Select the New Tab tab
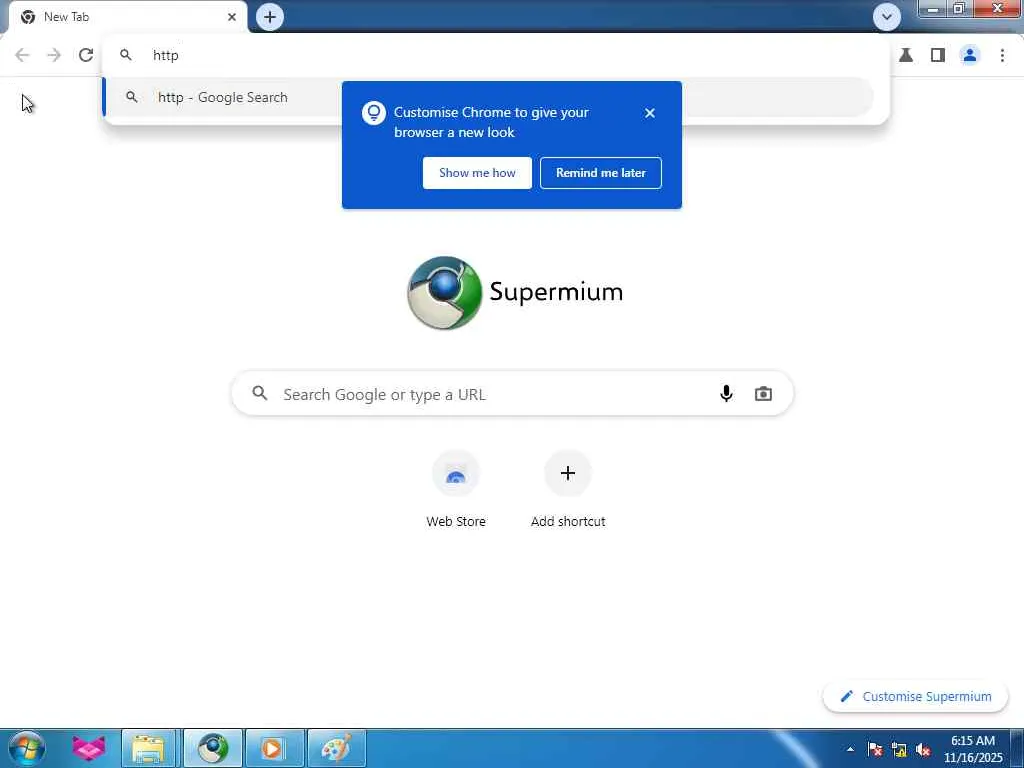 coord(128,17)
